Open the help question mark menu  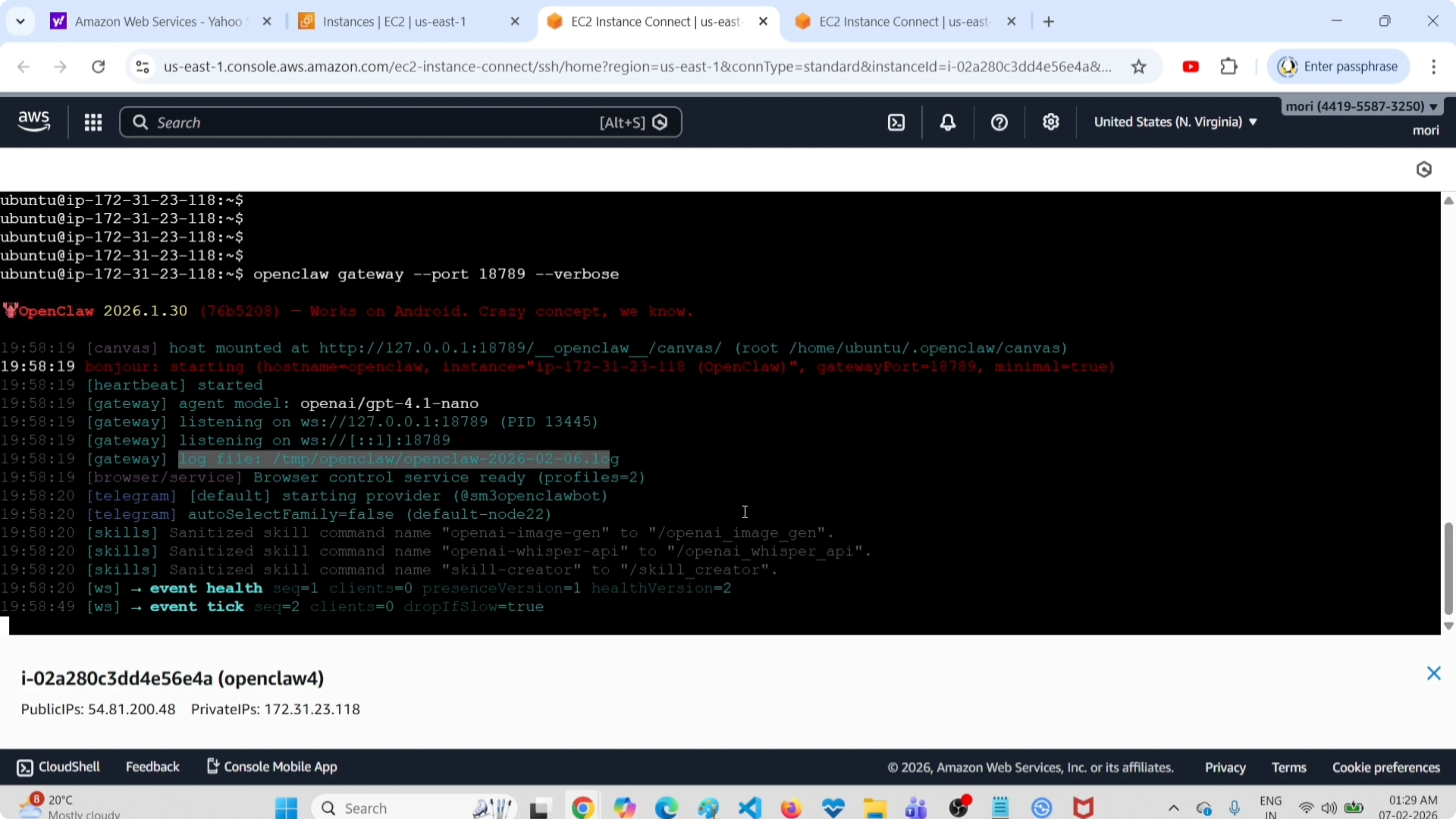pyautogui.click(x=999, y=122)
